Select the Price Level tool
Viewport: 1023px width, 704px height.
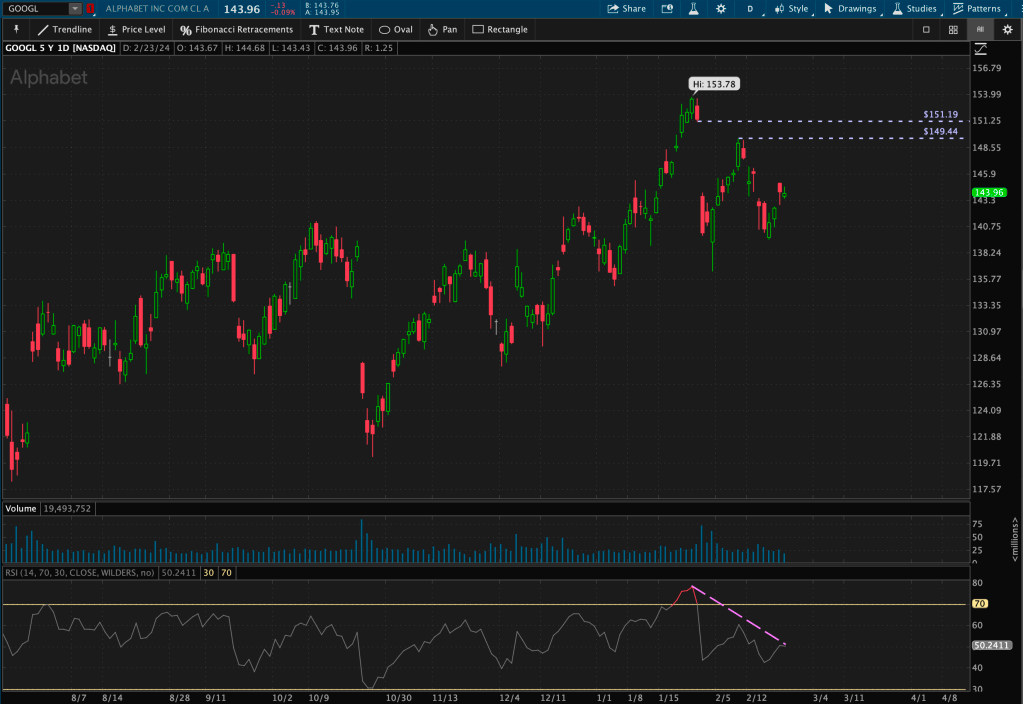tap(136, 29)
